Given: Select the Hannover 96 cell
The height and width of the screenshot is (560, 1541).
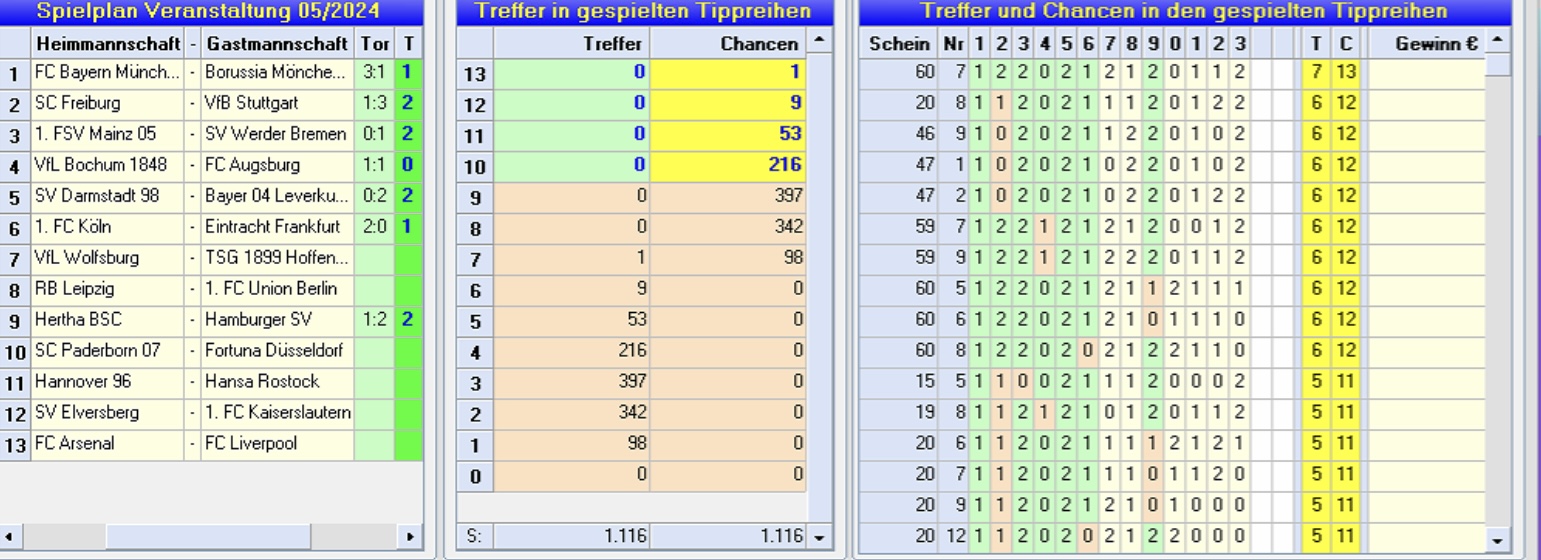Looking at the screenshot, I should (x=108, y=383).
